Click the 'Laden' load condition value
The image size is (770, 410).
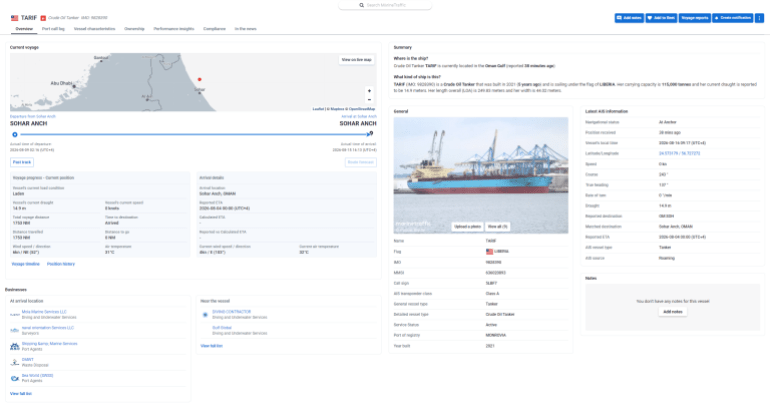click(x=18, y=194)
